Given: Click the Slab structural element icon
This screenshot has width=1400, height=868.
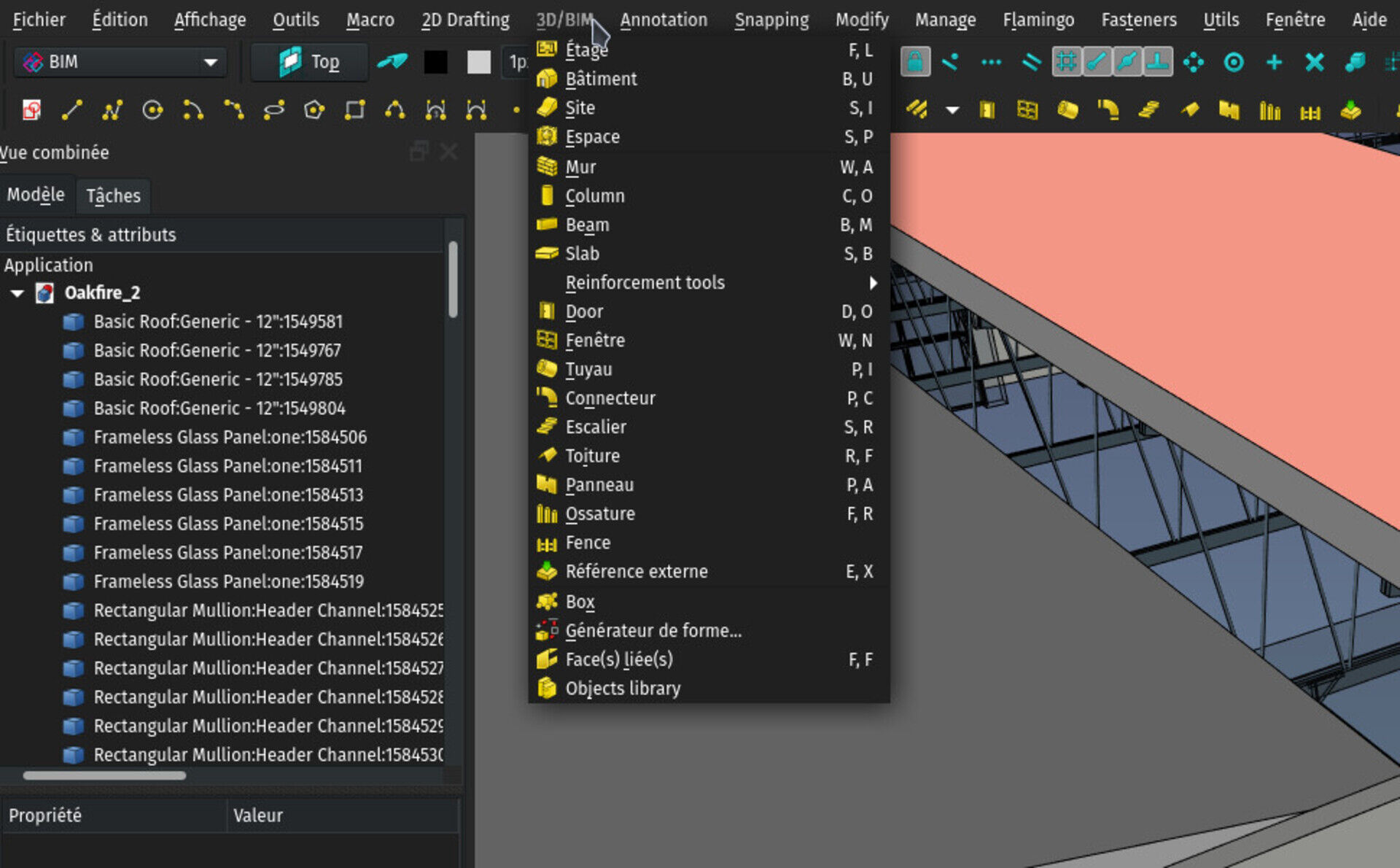Looking at the screenshot, I should [548, 254].
